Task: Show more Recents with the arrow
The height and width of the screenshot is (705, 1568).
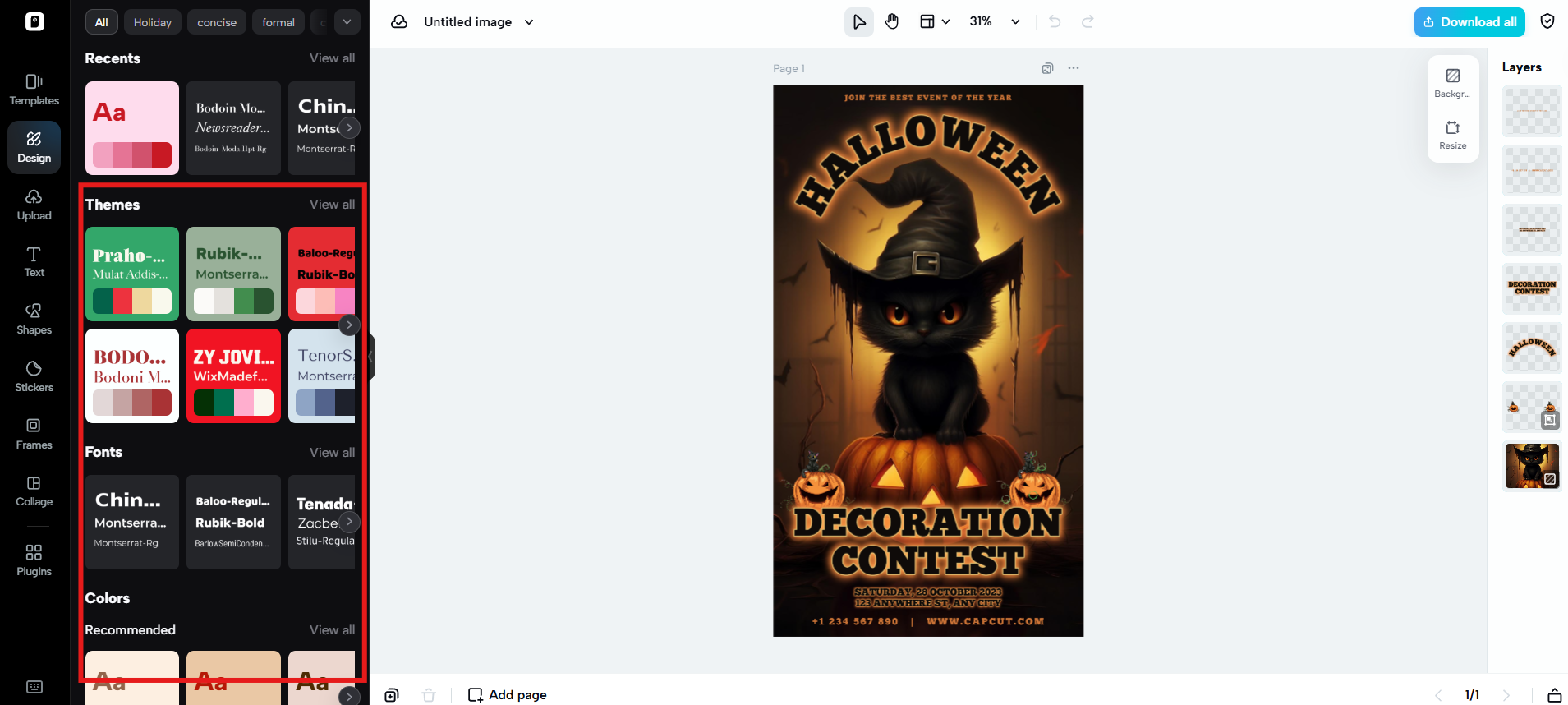Action: point(349,127)
